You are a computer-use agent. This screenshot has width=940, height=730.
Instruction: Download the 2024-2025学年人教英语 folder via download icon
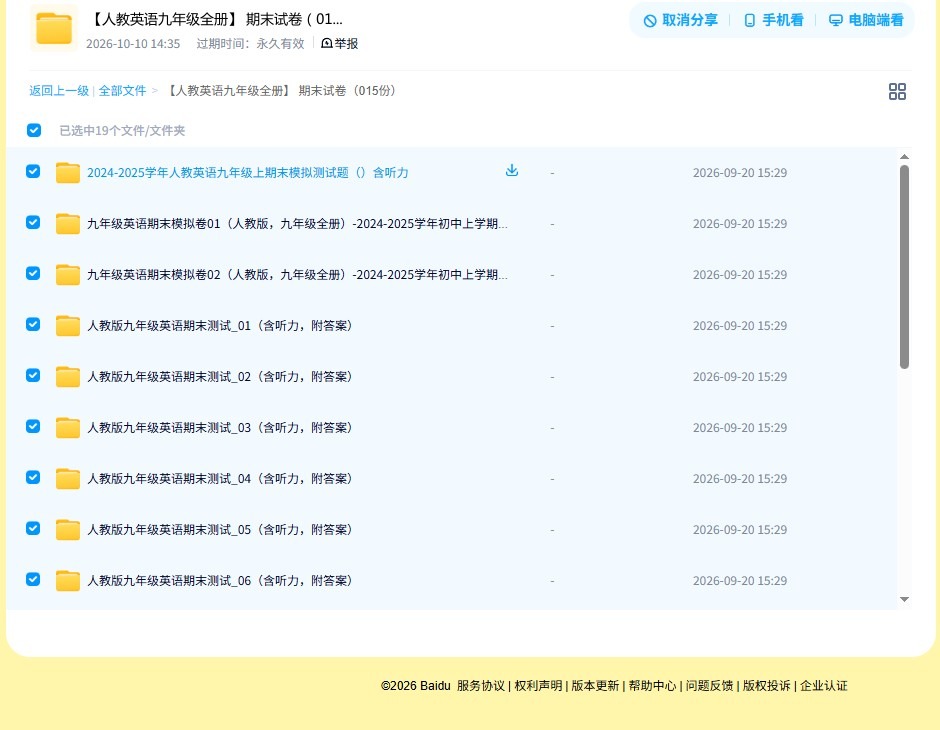pyautogui.click(x=511, y=171)
